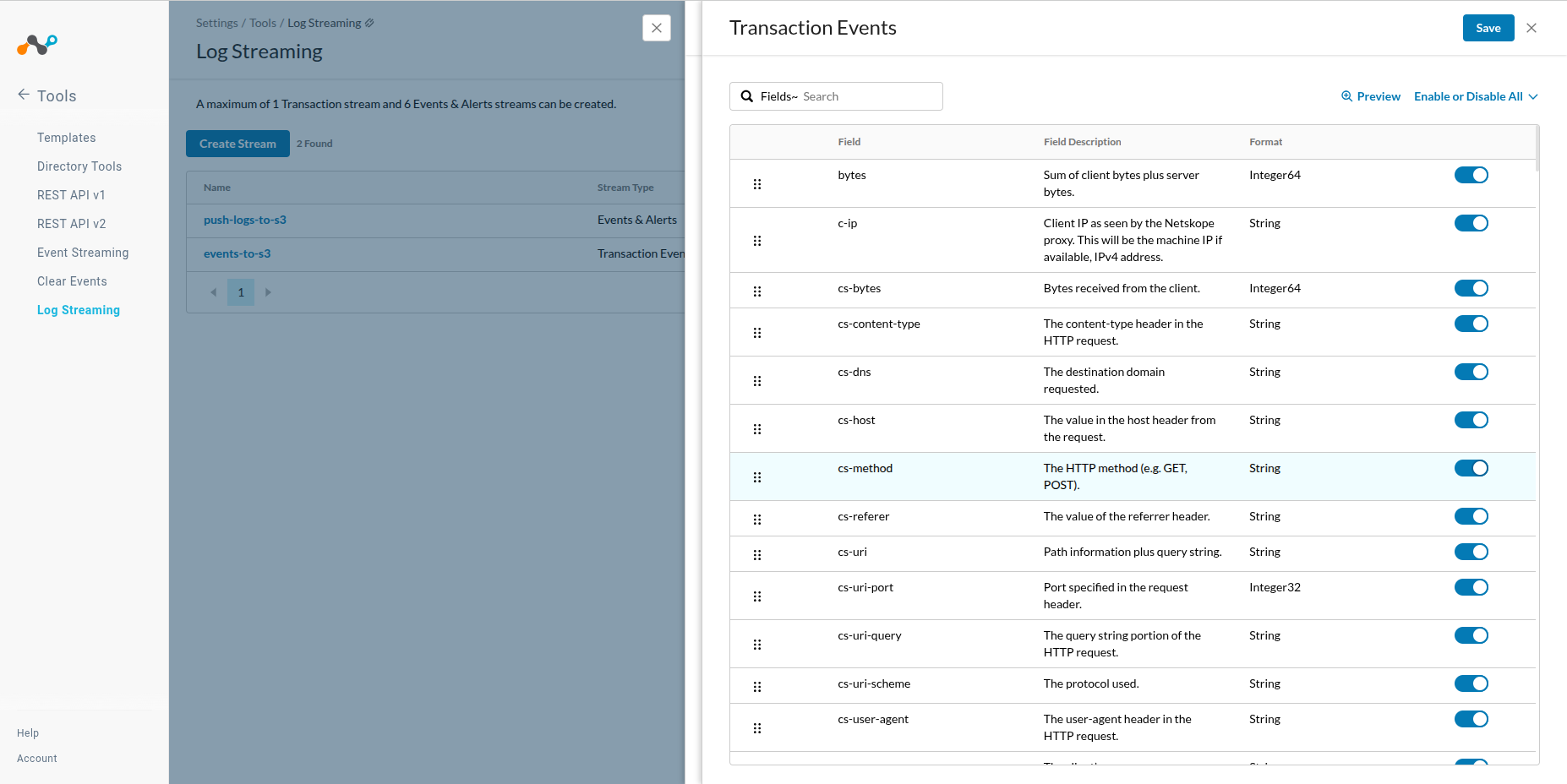Click the drag handle for bytes row
This screenshot has width=1567, height=784.
coord(757,184)
